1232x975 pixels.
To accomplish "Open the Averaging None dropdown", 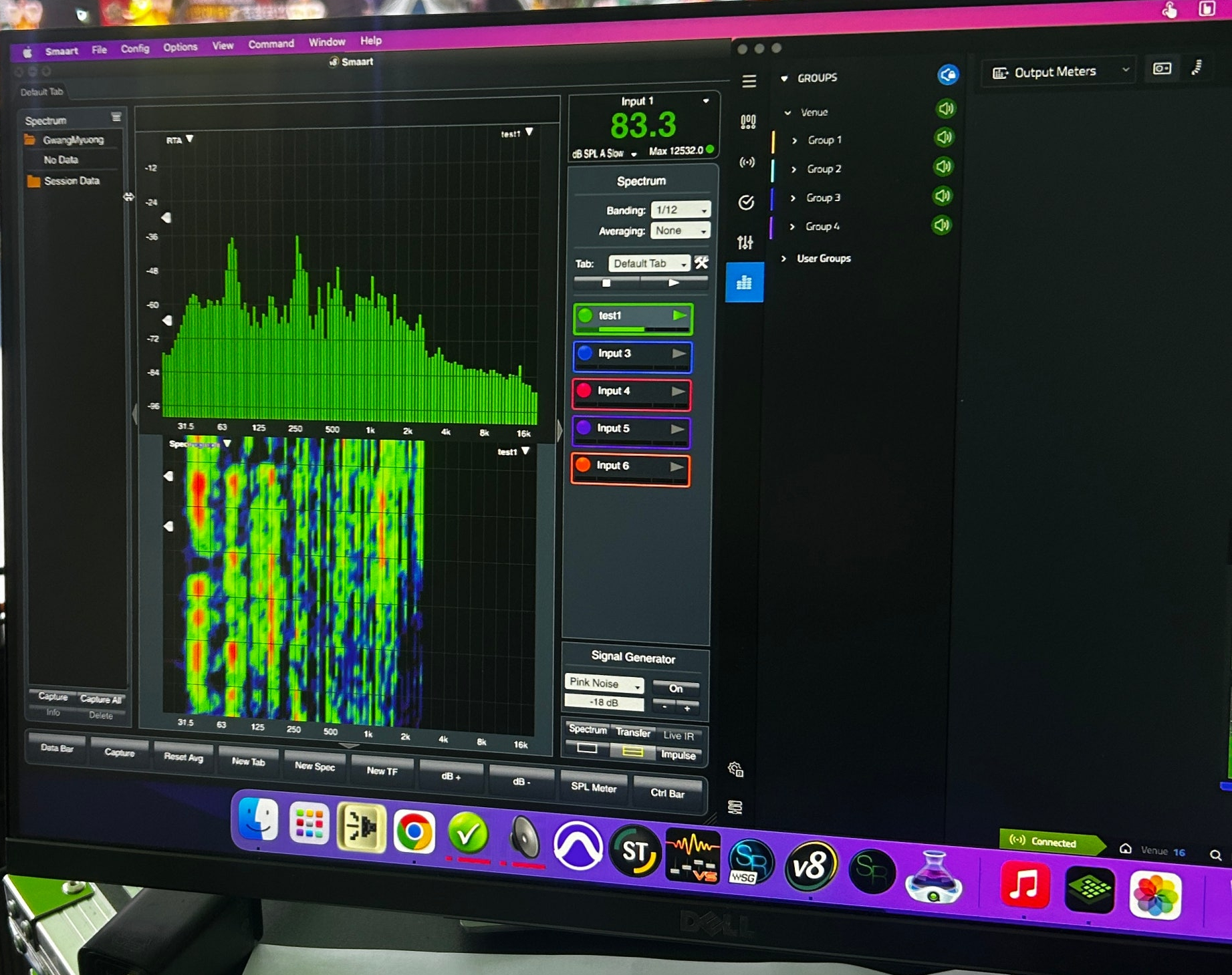I will point(681,231).
